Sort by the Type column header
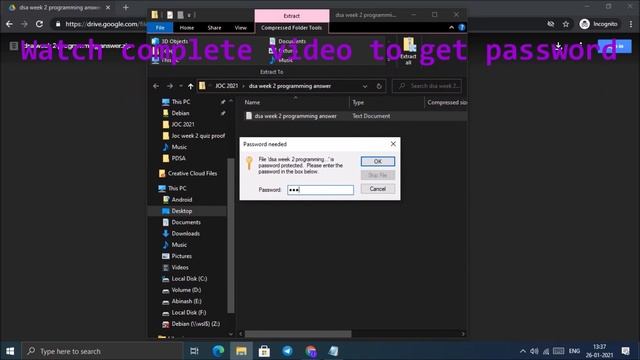 [358, 102]
